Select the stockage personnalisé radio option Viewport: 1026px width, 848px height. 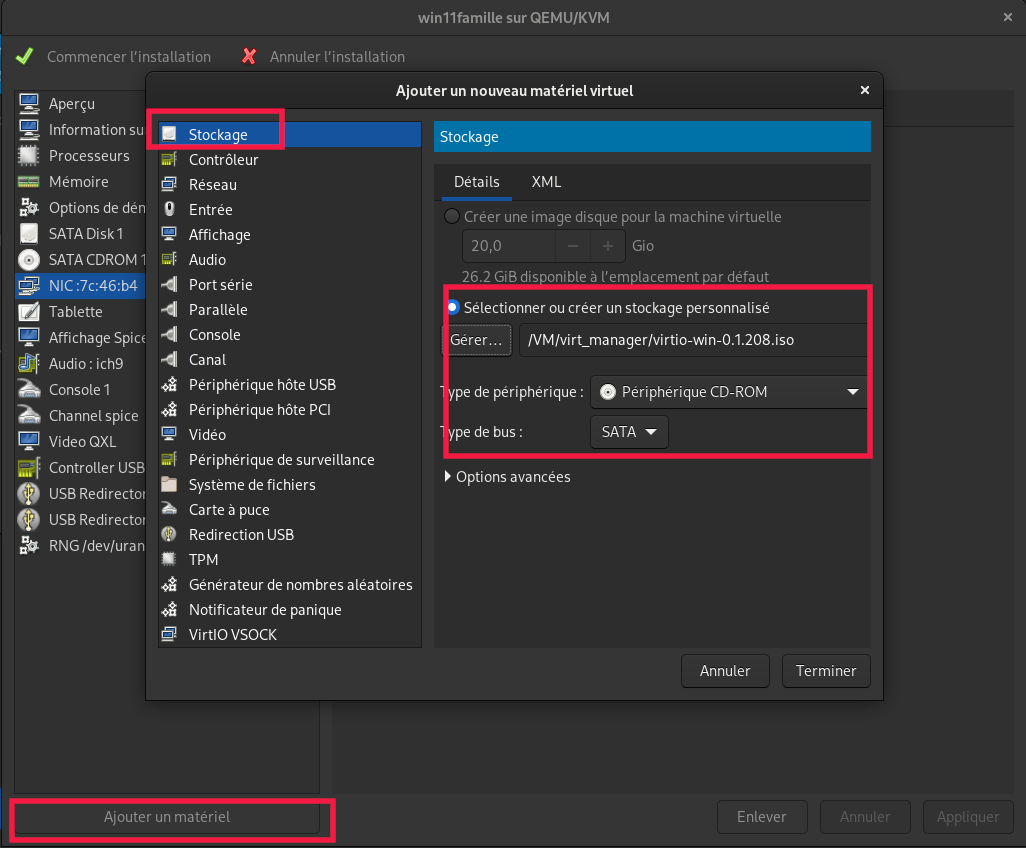[453, 308]
